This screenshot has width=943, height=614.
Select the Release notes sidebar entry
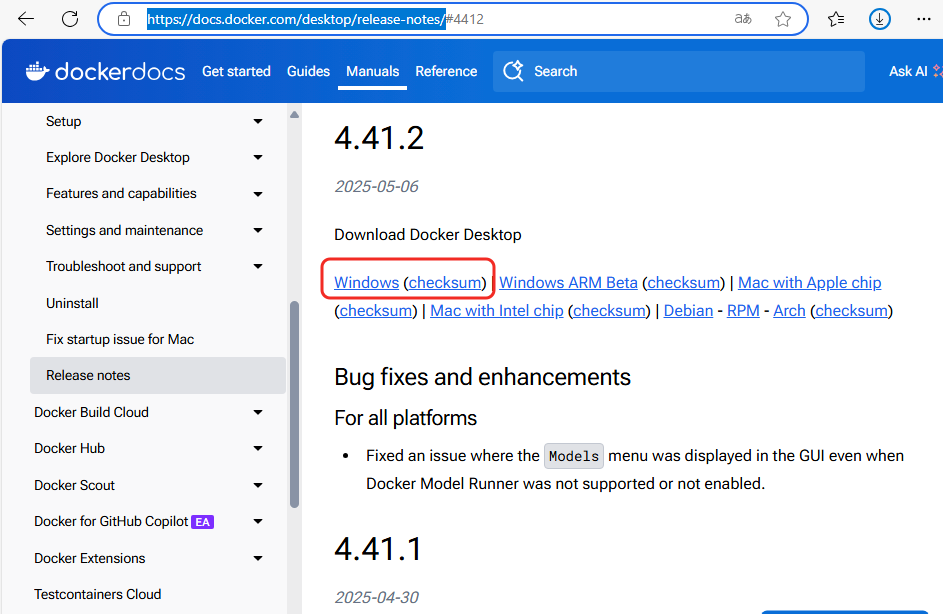click(88, 375)
